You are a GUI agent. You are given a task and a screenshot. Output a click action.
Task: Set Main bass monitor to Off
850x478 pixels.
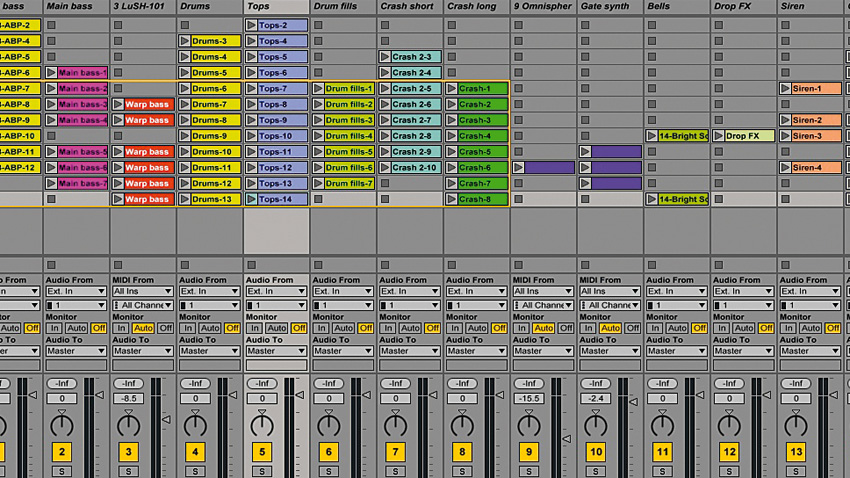coord(99,328)
